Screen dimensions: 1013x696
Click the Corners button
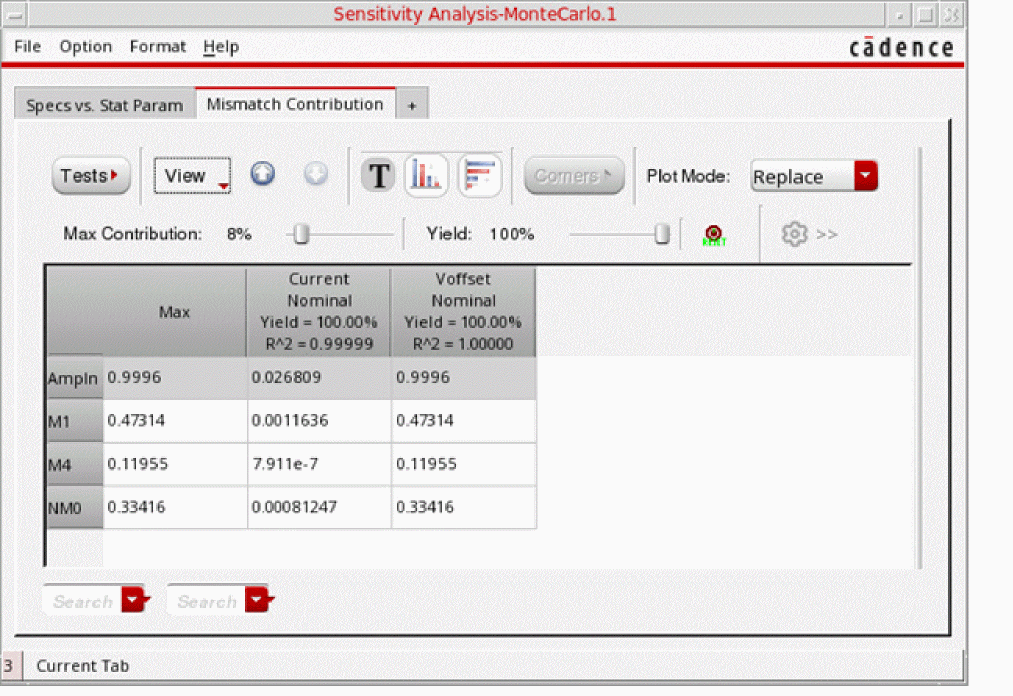pos(574,176)
